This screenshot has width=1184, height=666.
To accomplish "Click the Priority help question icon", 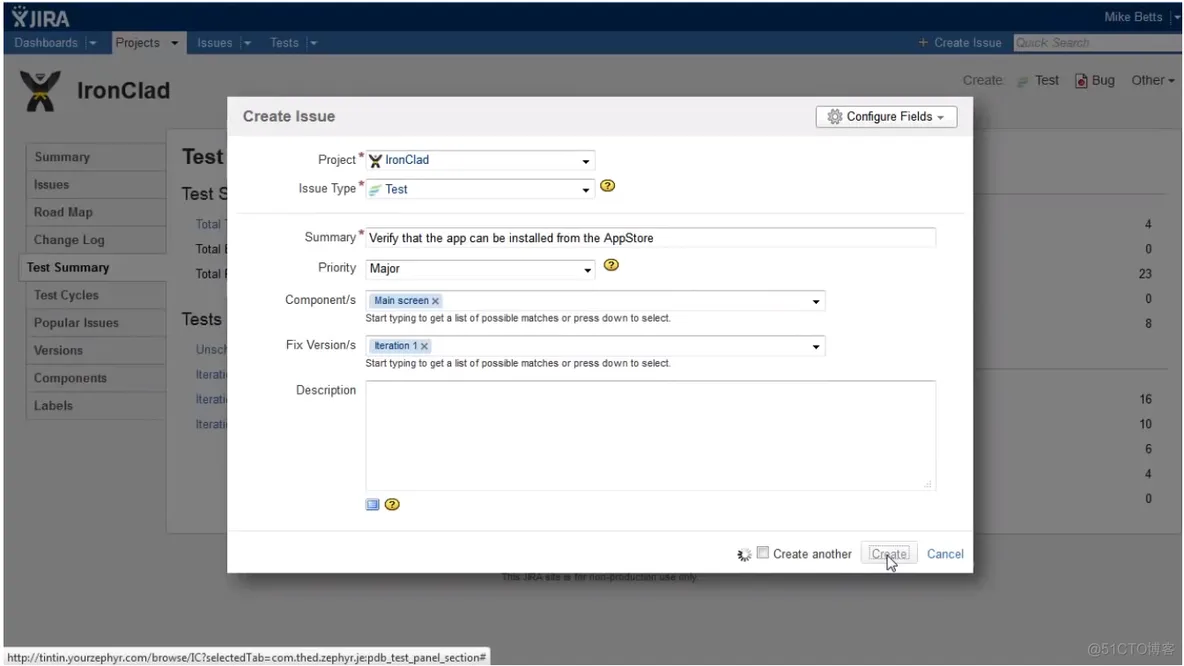I will pos(611,265).
